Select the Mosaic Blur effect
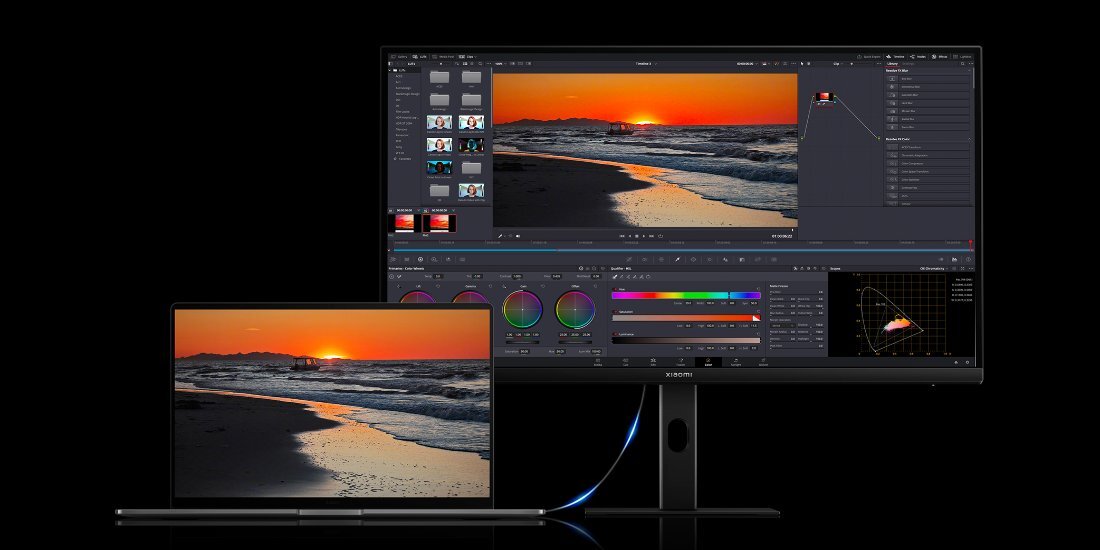 (x=927, y=111)
